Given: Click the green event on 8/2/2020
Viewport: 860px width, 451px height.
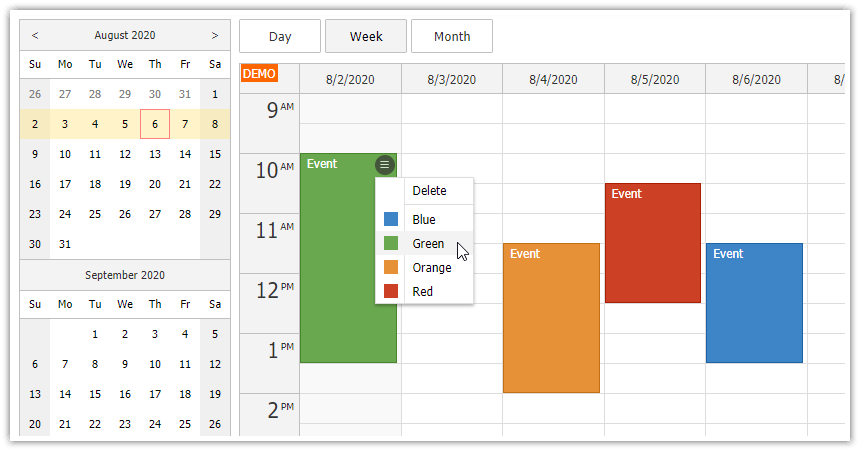Looking at the screenshot, I should [x=336, y=280].
